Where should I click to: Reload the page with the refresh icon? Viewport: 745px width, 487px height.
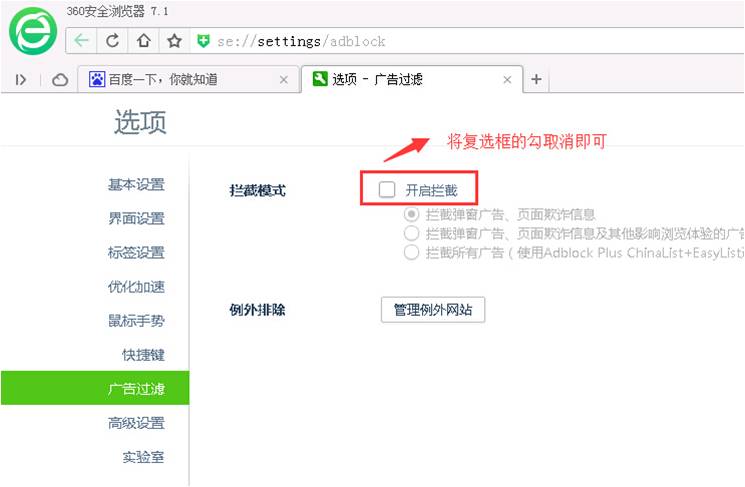click(x=112, y=41)
